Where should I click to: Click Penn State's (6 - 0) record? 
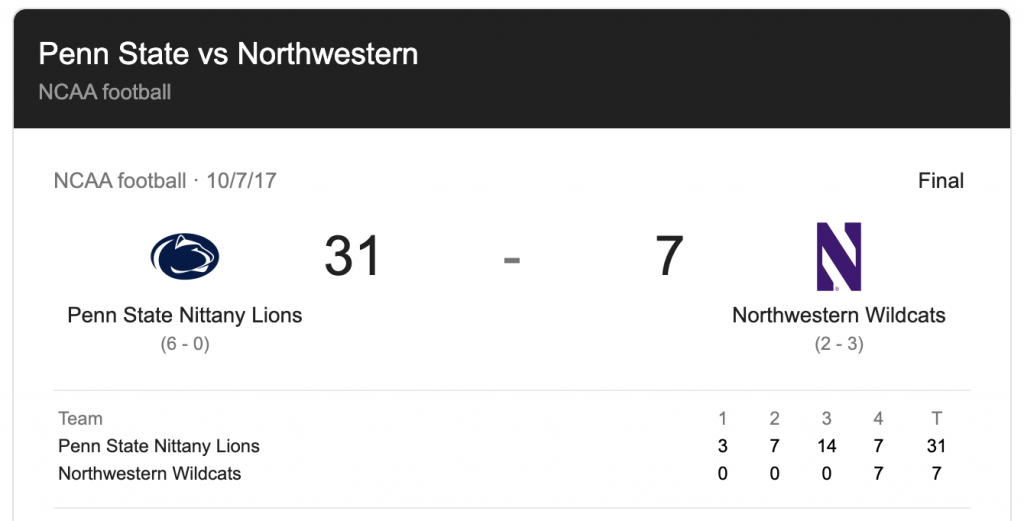click(185, 344)
